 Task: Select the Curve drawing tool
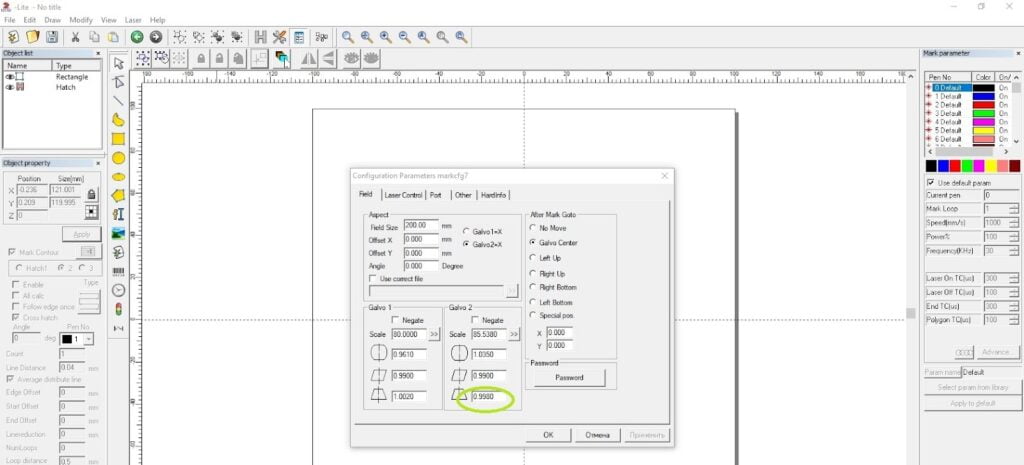click(118, 120)
